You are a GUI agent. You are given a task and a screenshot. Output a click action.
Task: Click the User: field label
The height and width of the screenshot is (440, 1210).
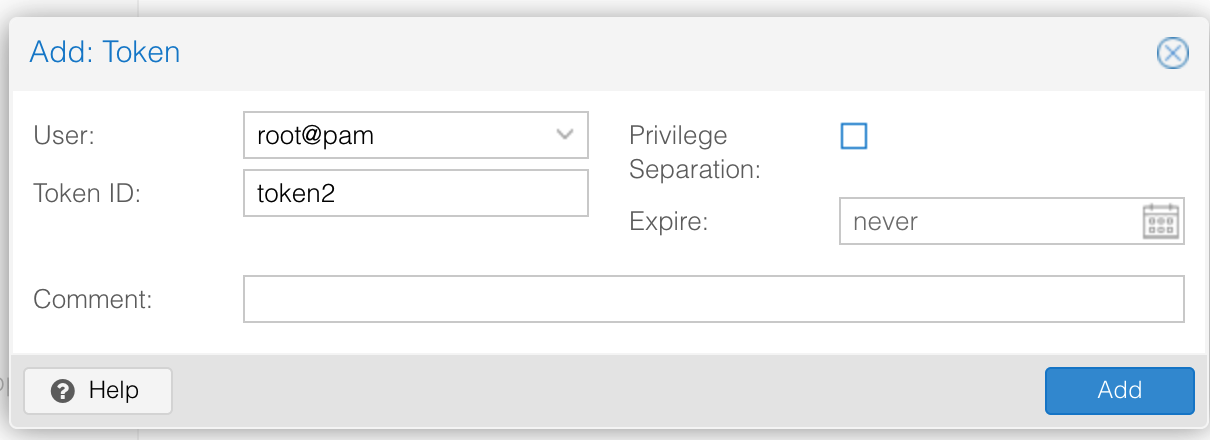(64, 135)
